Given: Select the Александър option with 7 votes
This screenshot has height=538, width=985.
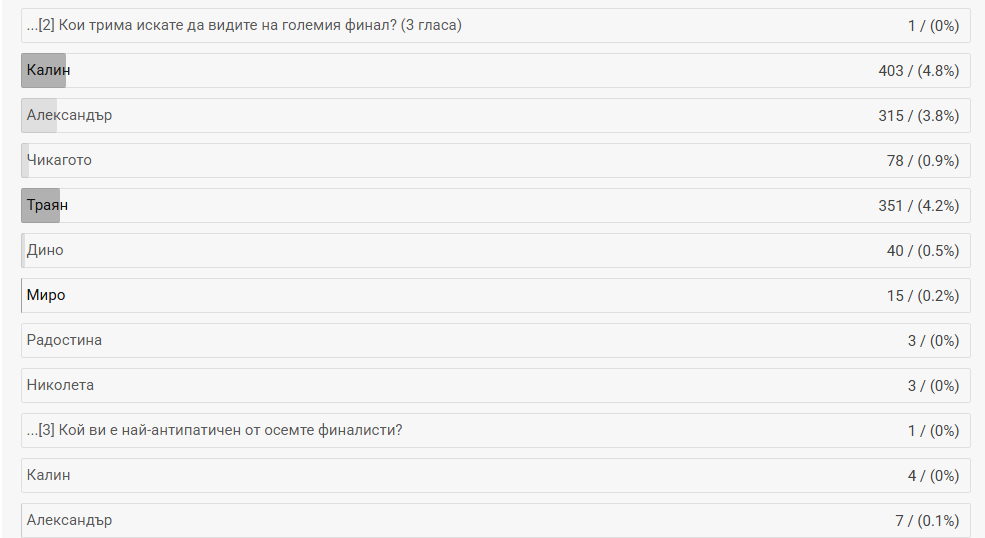Looking at the screenshot, I should coord(69,520).
